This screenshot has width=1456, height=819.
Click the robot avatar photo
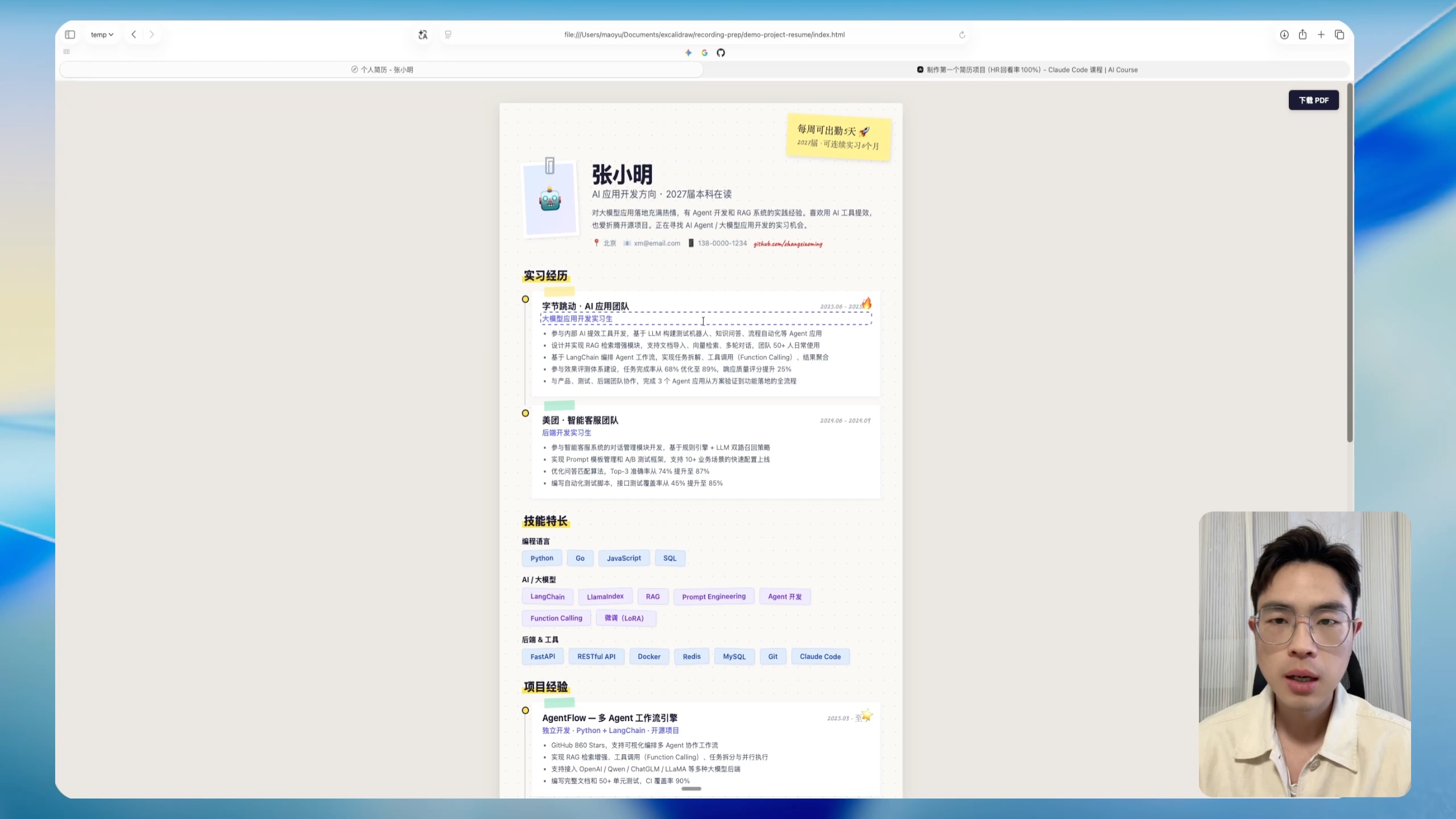coord(550,200)
